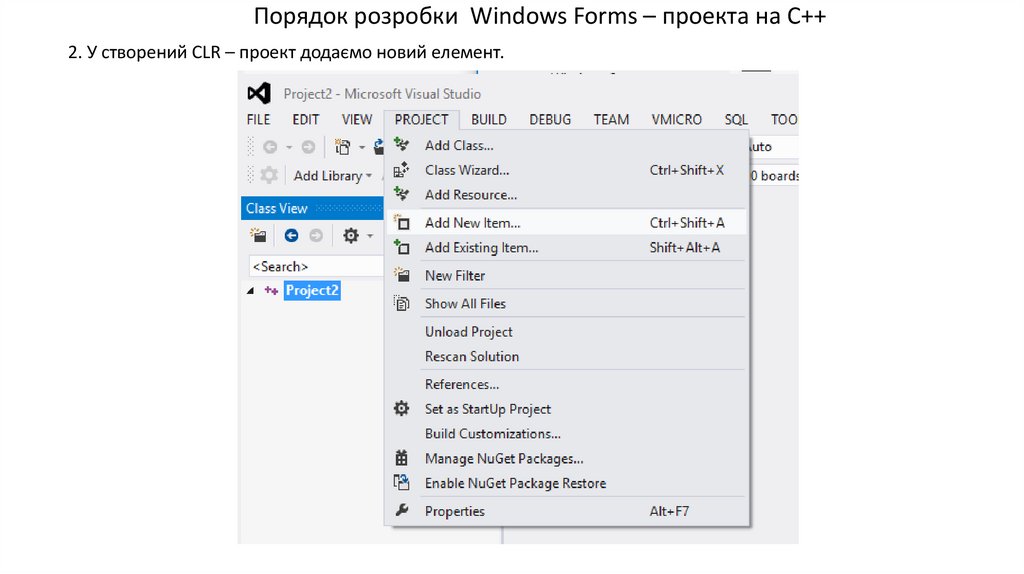Screen dimensions: 1024x574
Task: Open the FILE menu
Action: (259, 120)
